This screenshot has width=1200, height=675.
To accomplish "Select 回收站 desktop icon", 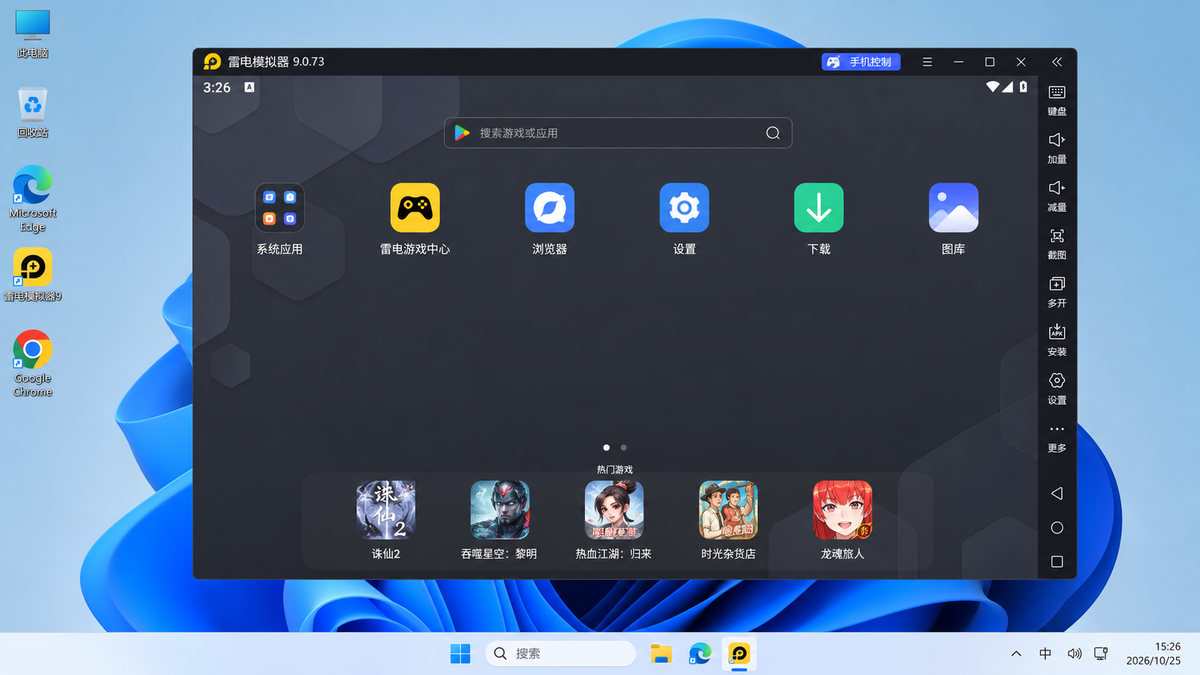I will pyautogui.click(x=33, y=112).
